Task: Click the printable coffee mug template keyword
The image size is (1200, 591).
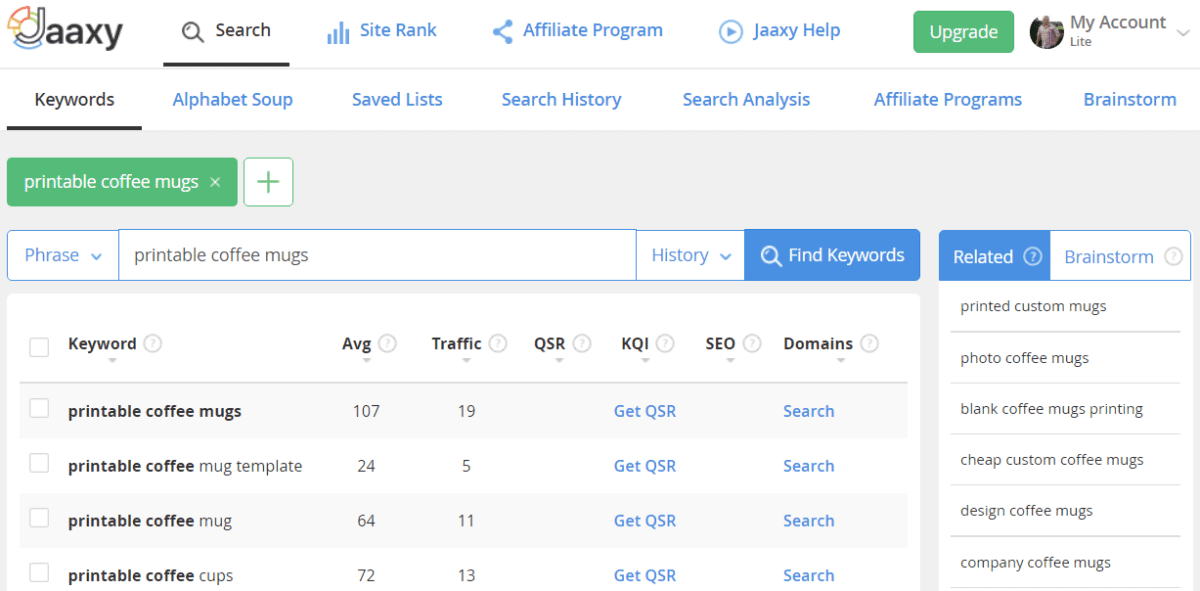Action: click(185, 466)
